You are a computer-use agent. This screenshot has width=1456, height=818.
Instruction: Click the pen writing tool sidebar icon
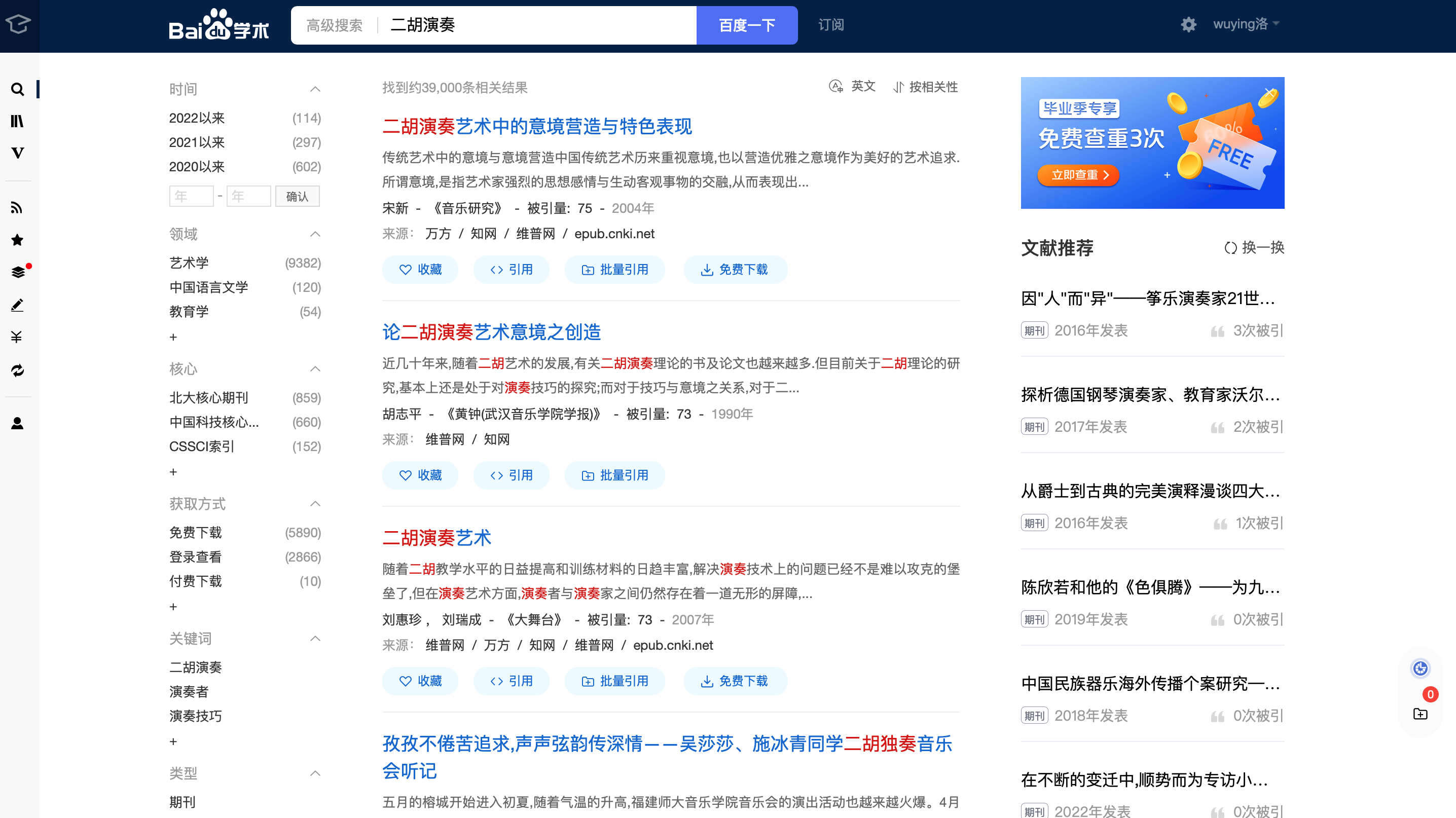click(x=18, y=305)
